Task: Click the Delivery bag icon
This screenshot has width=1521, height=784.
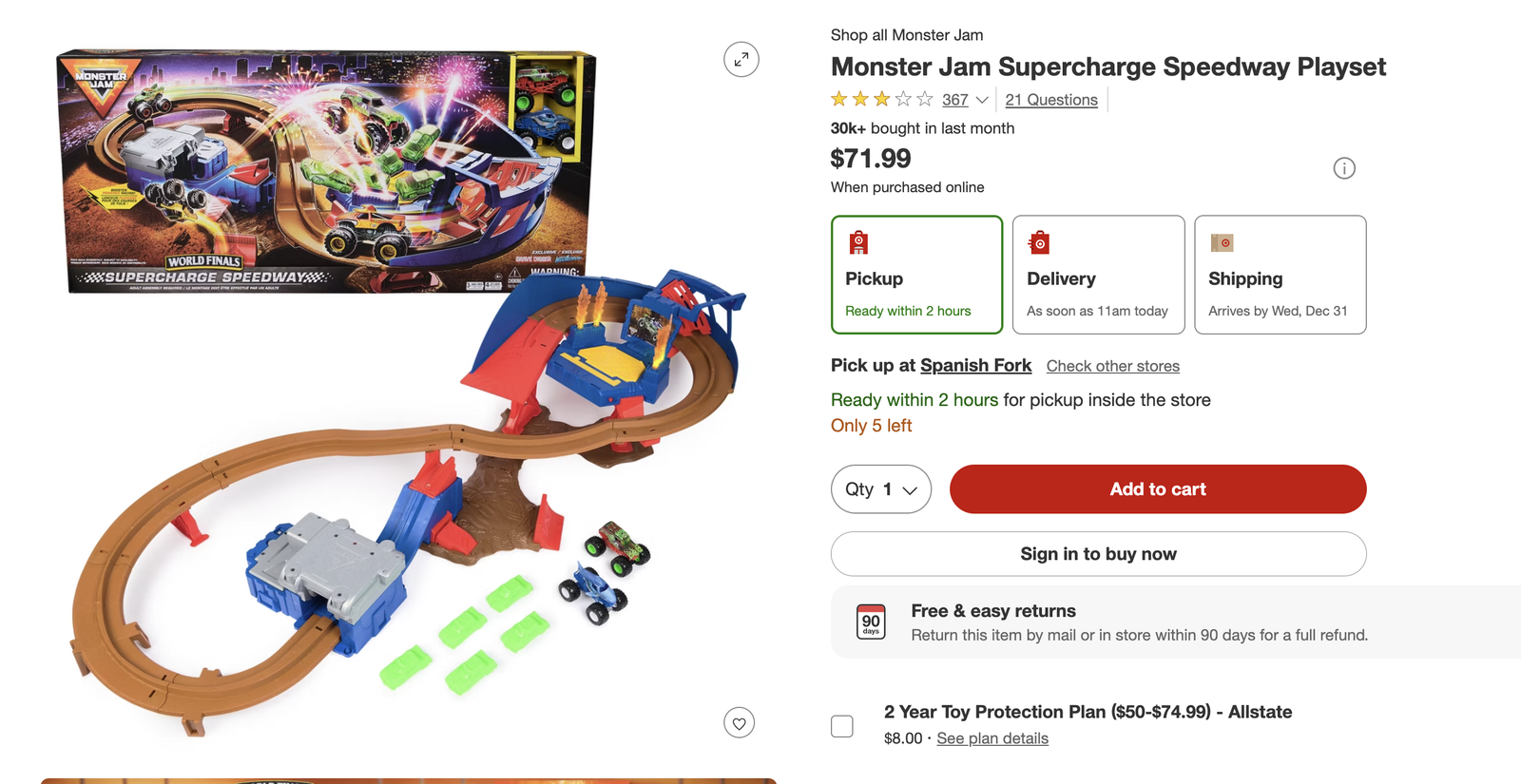Action: (1039, 243)
